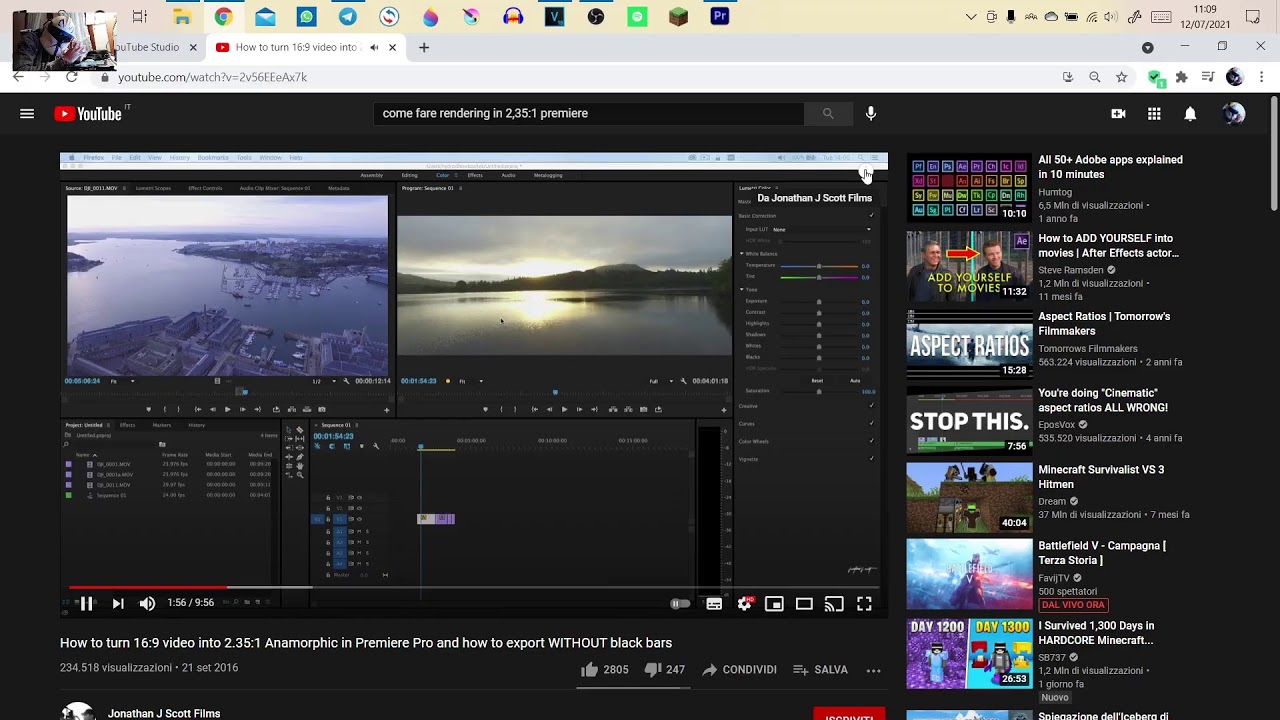This screenshot has width=1280, height=720.
Task: Open the YouTube hamburger guide menu
Action: 27,114
